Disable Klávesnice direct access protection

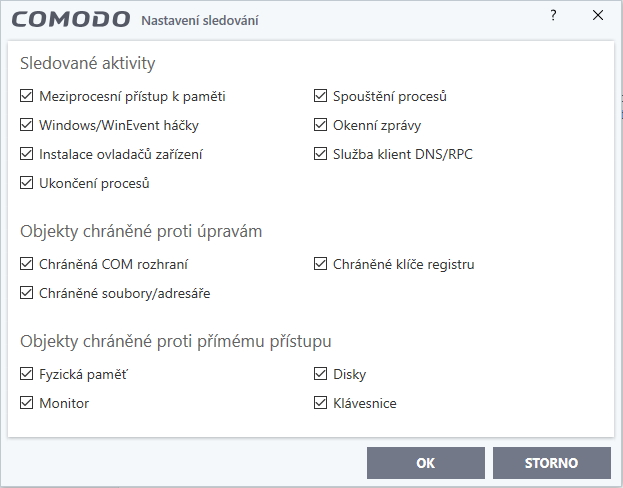321,404
